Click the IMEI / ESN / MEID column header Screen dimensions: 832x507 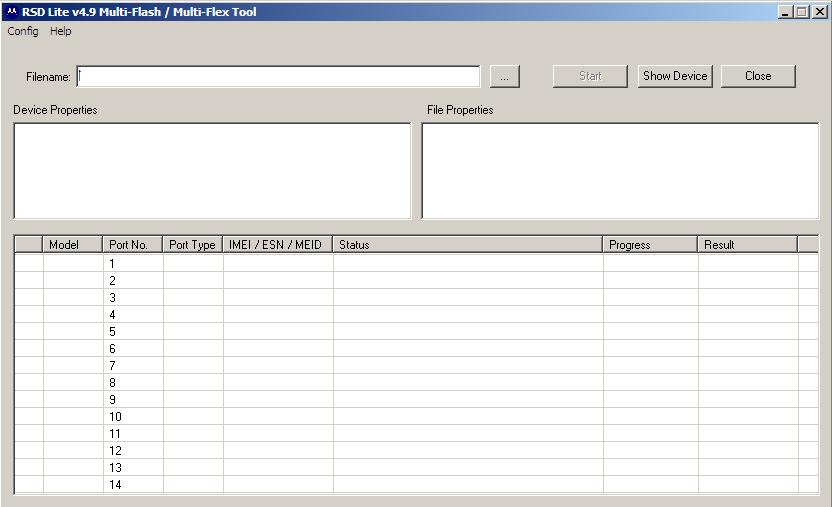click(x=278, y=244)
